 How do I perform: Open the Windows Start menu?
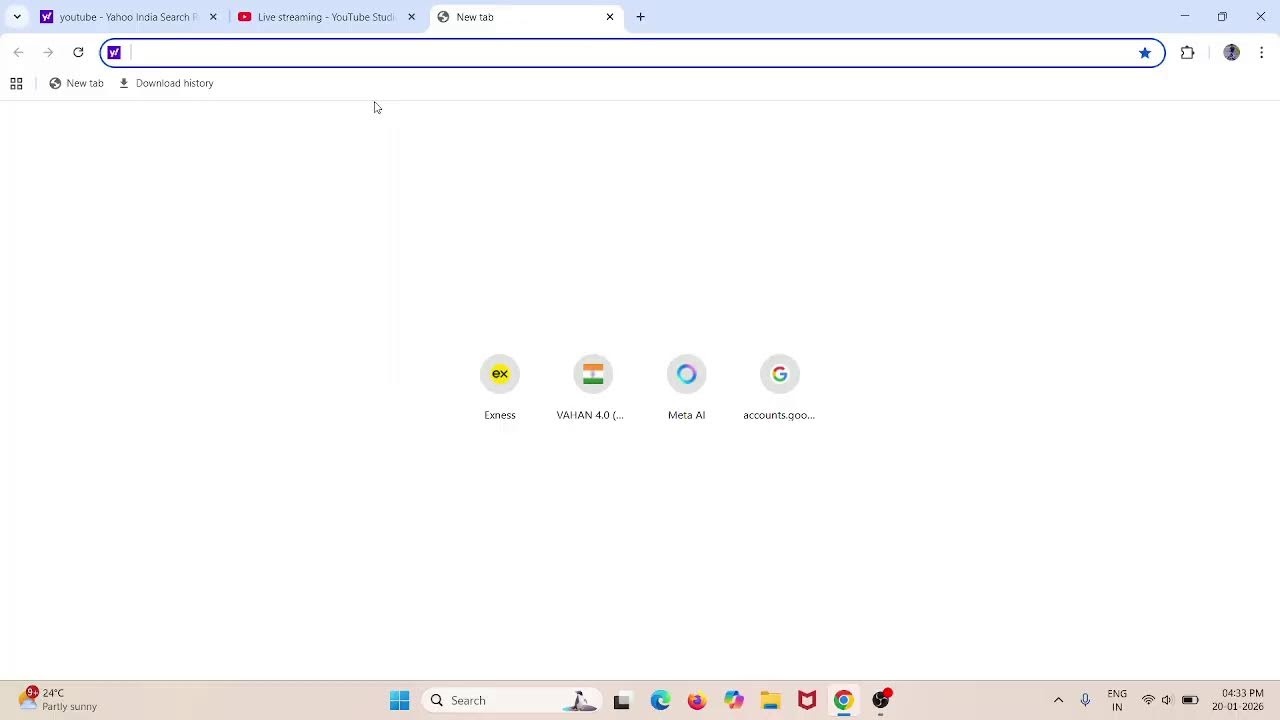click(400, 700)
